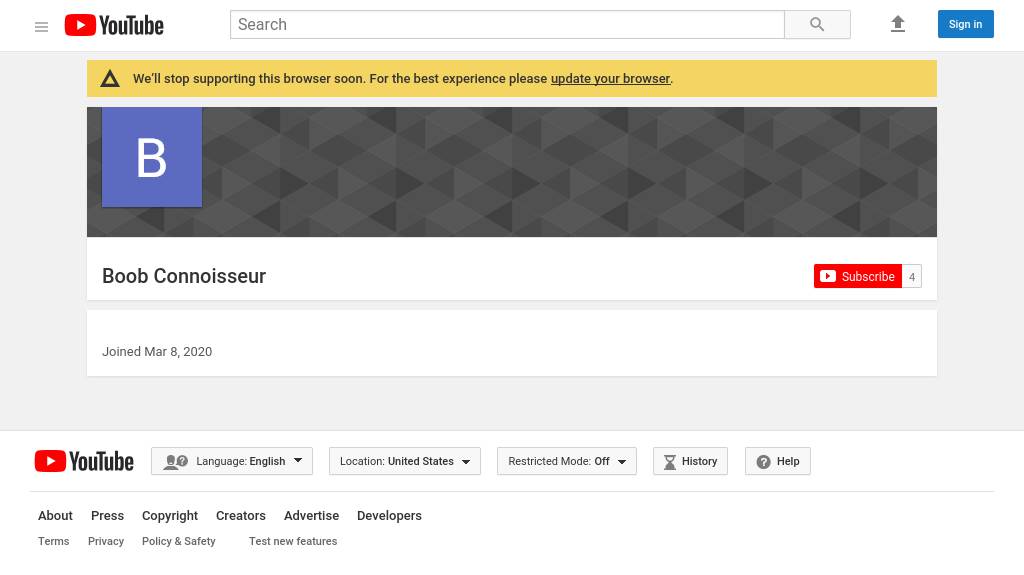Image resolution: width=1024 pixels, height=575 pixels.
Task: Open the Privacy footer link
Action: (x=106, y=541)
